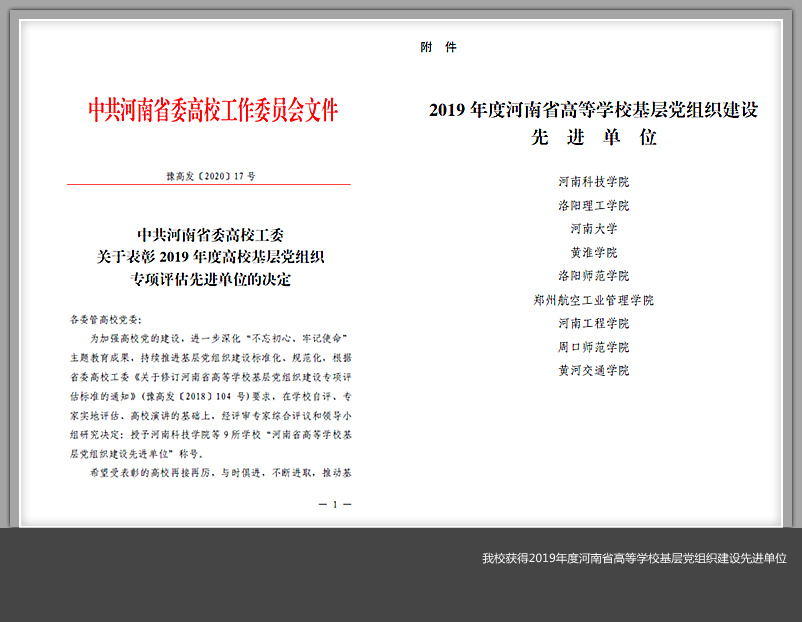Select 周口师范学院 in the list

click(593, 347)
